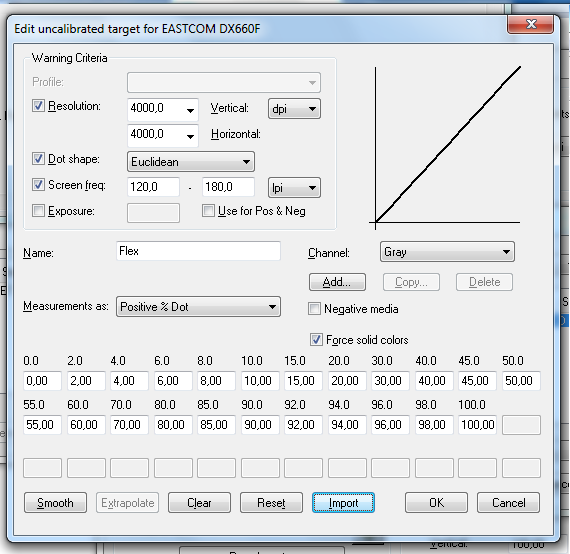Open the Channel Gray dropdown
Image resolution: width=570 pixels, height=554 pixels.
pos(447,252)
